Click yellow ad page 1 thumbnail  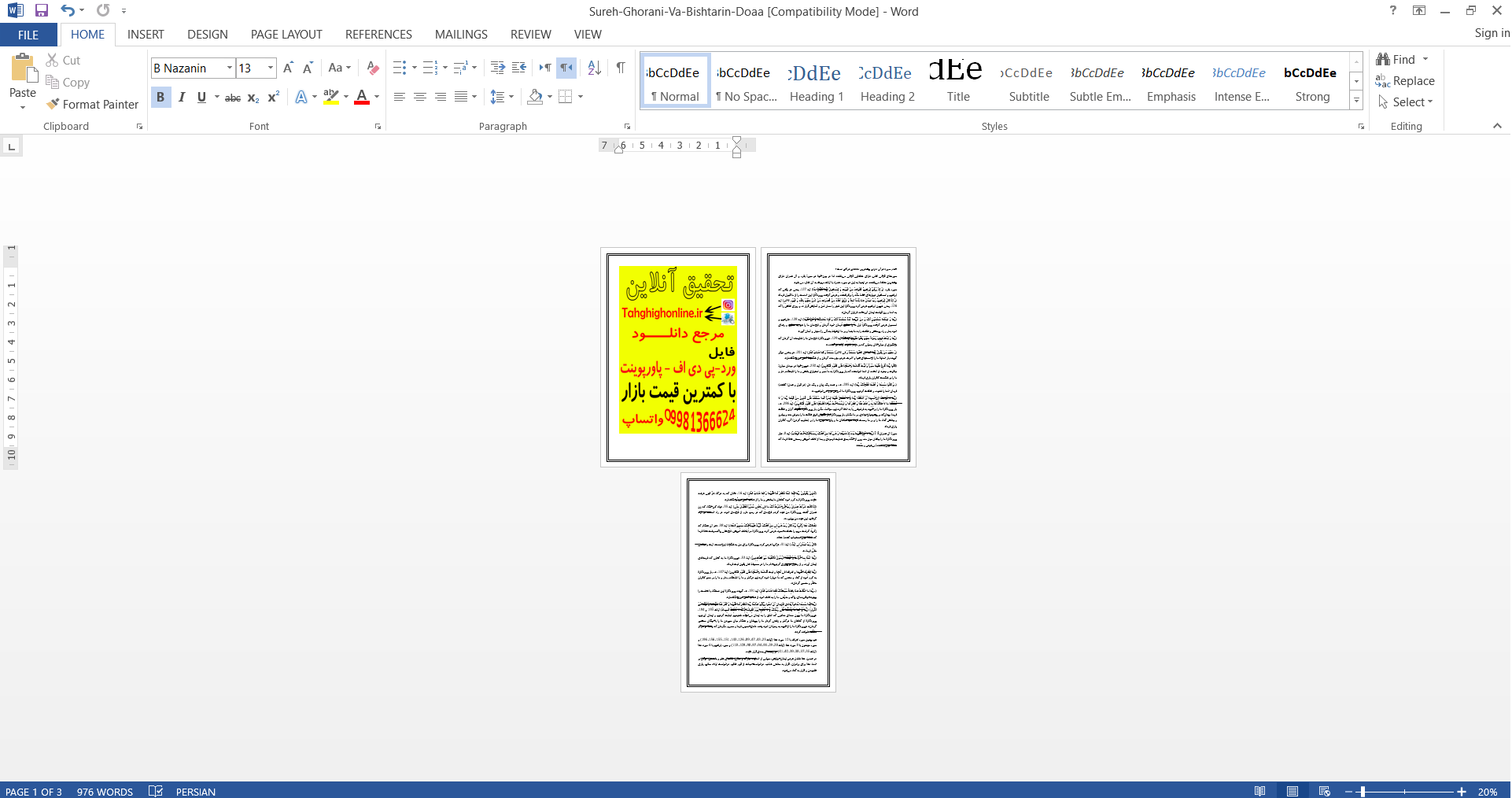678,357
